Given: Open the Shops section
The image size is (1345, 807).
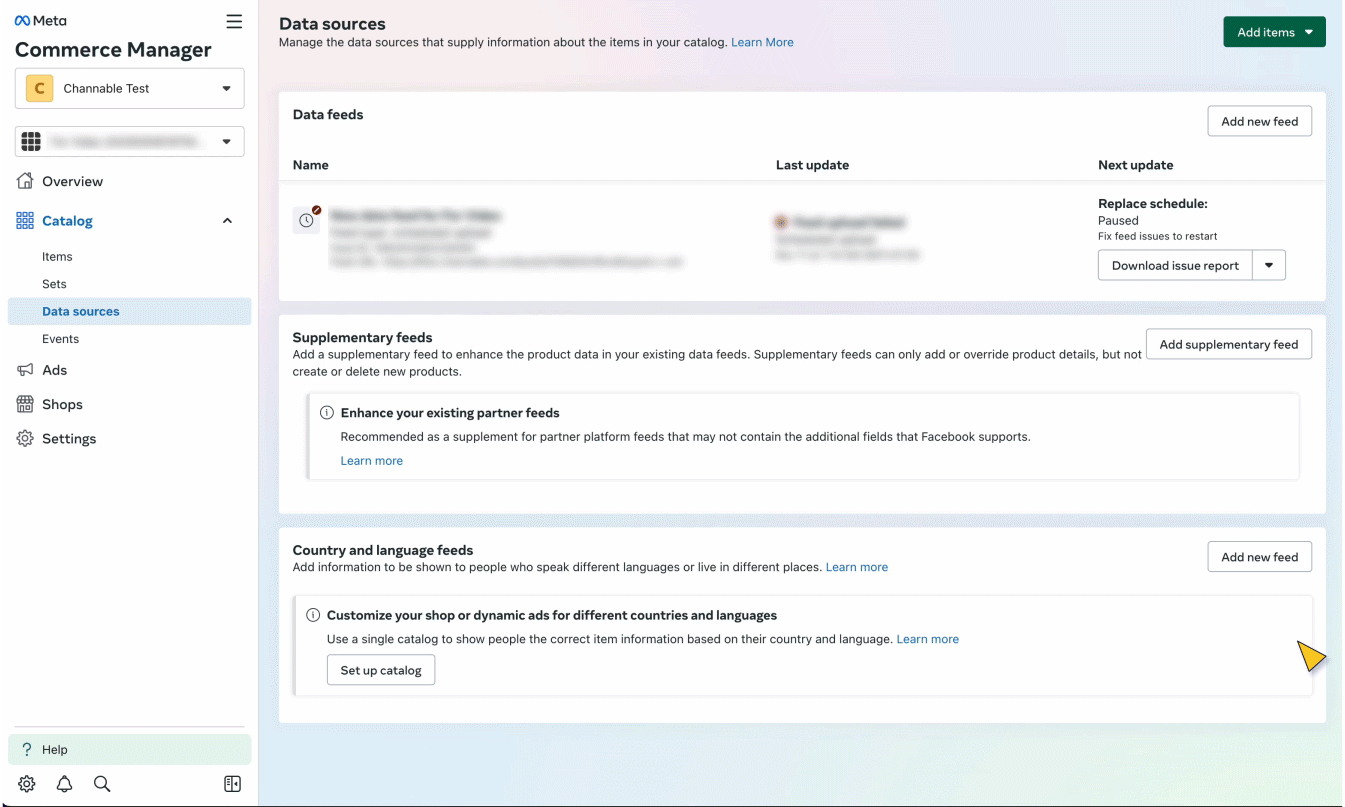Looking at the screenshot, I should pyautogui.click(x=62, y=405).
